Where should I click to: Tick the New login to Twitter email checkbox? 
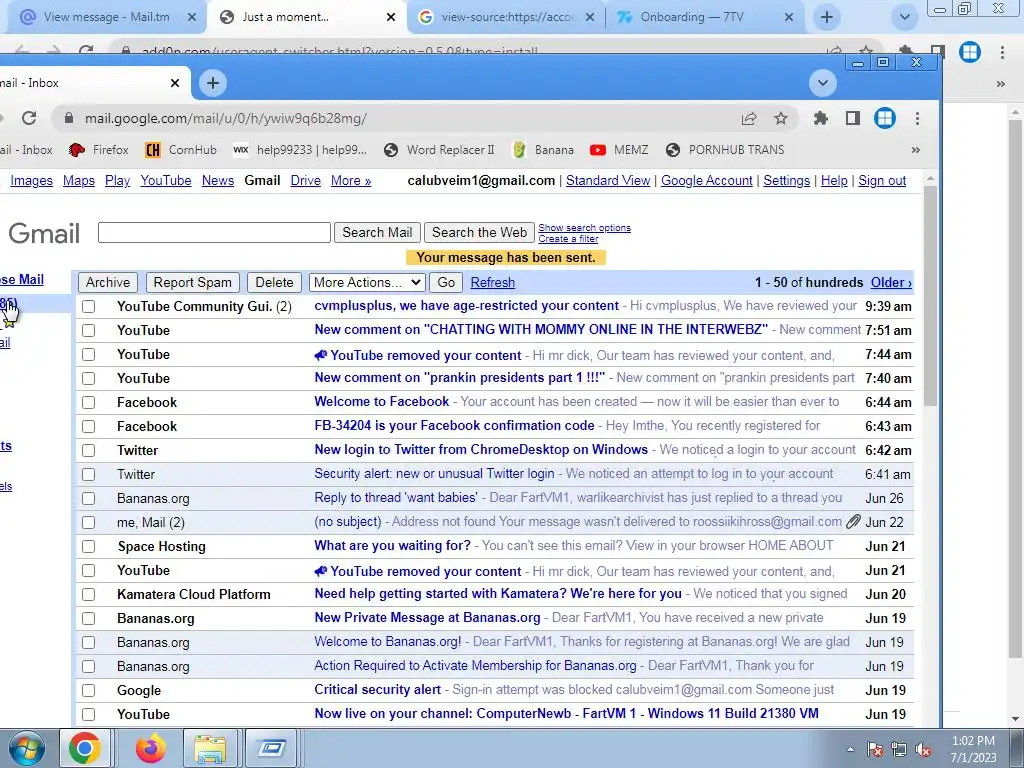pyautogui.click(x=89, y=451)
